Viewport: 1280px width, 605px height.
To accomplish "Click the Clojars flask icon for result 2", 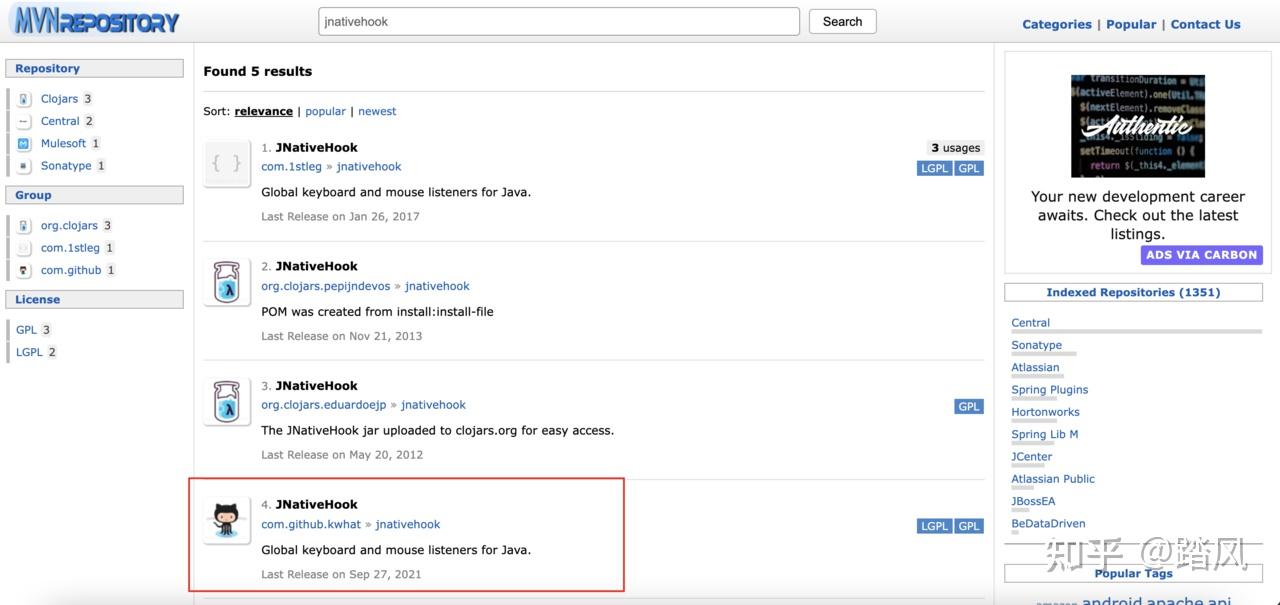I will click(x=227, y=282).
